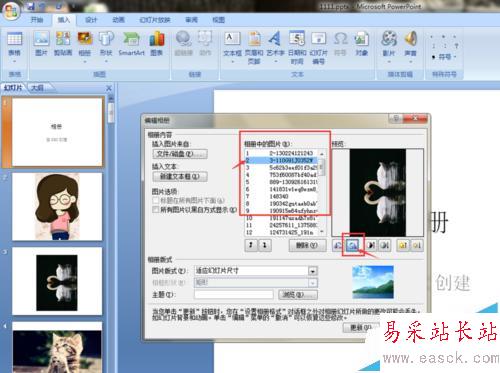Insert a chart with the 图表 icon
The width and height of the screenshot is (500, 373).
click(x=157, y=43)
